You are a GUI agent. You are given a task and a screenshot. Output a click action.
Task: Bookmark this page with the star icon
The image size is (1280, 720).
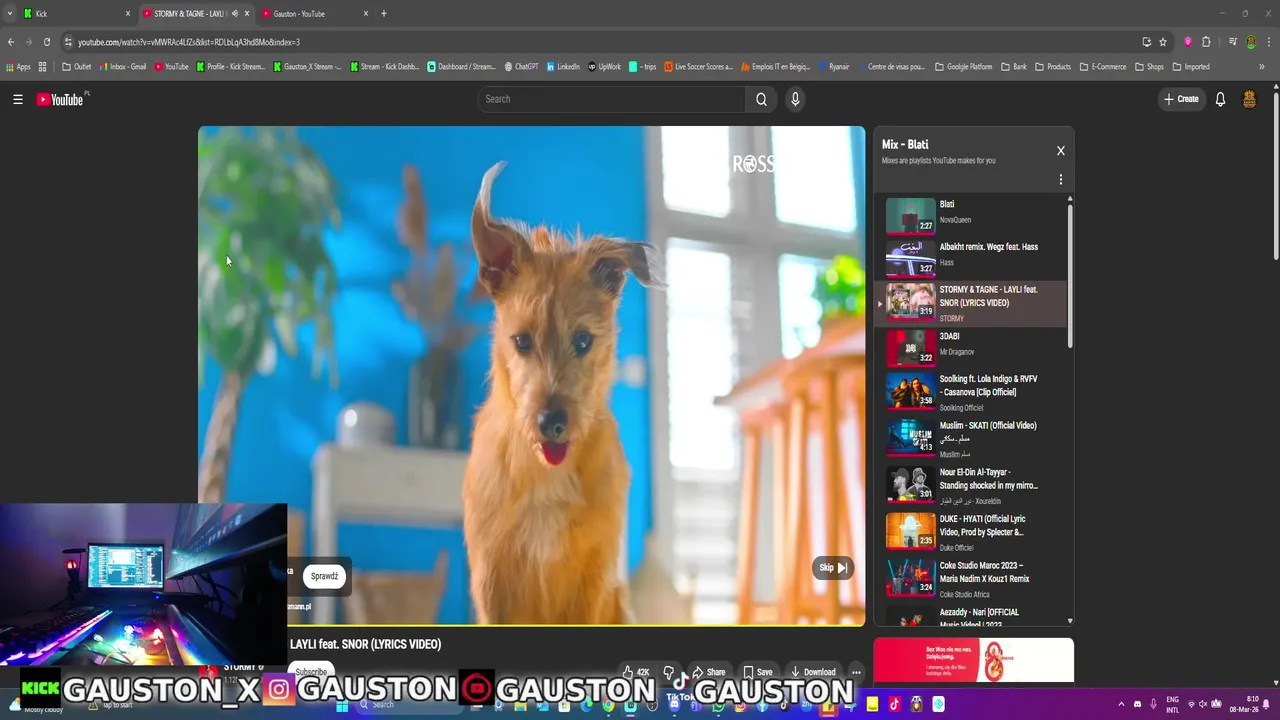1163,42
